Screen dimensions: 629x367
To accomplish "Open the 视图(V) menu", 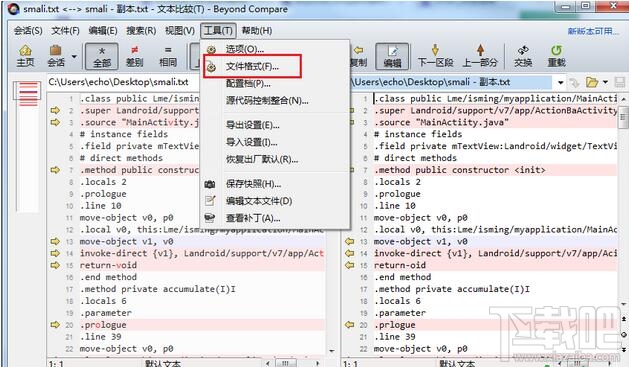I will [x=180, y=30].
